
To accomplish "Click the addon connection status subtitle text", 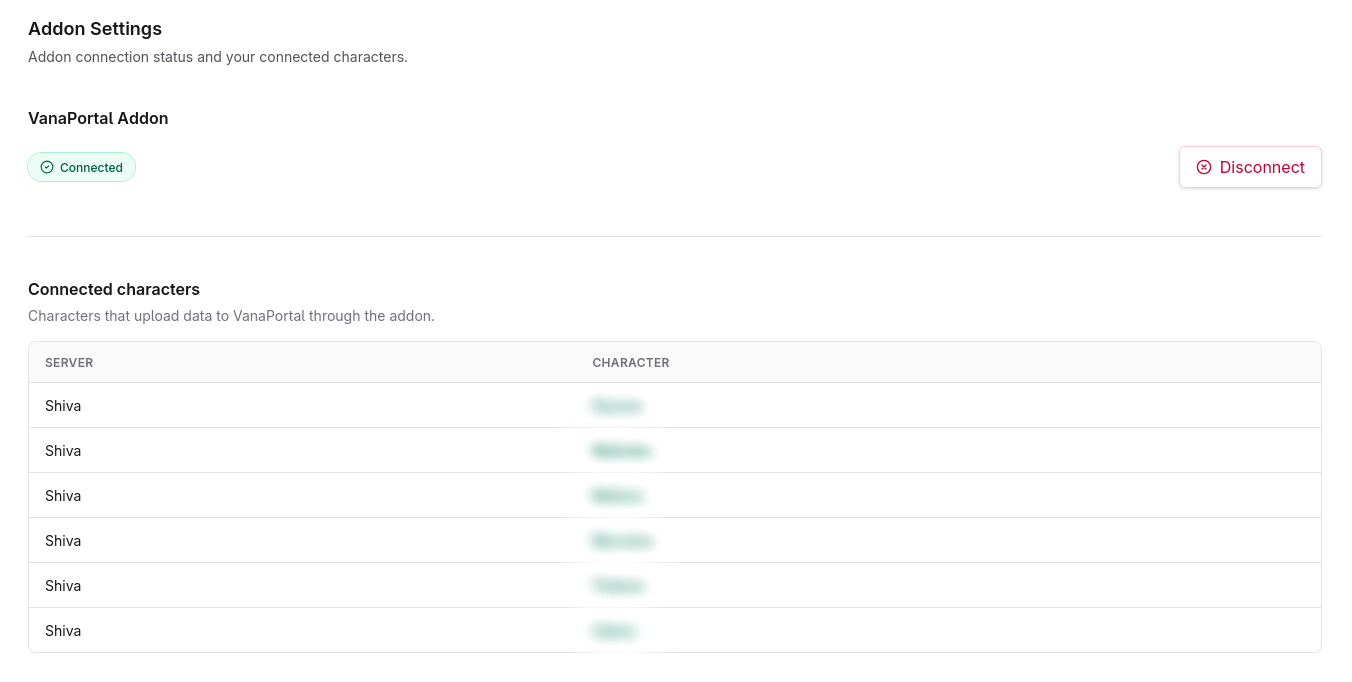I will click(218, 57).
